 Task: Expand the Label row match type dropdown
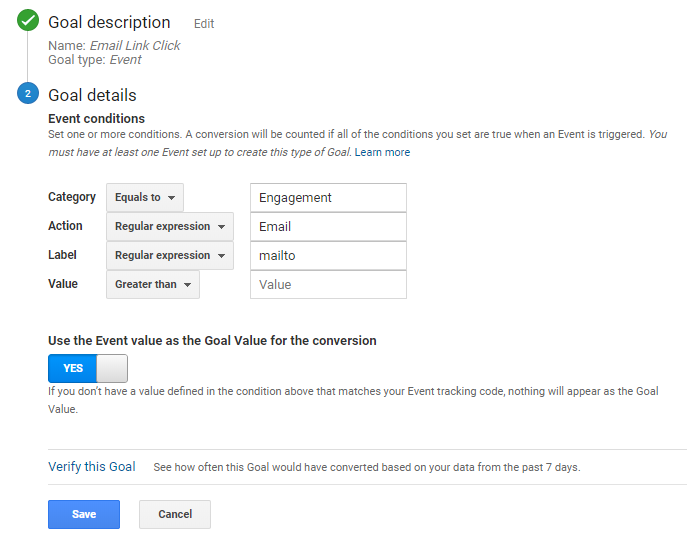click(x=169, y=256)
